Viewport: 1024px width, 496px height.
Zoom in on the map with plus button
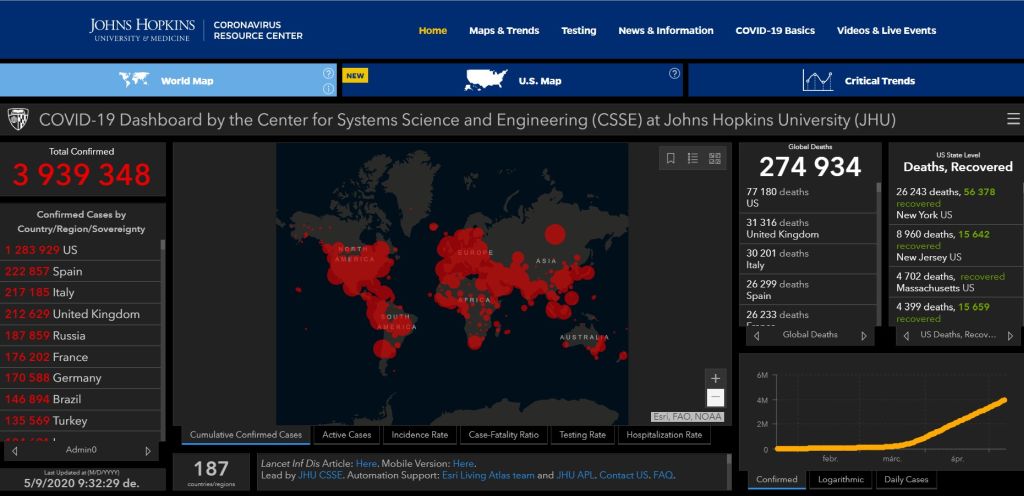pos(715,379)
